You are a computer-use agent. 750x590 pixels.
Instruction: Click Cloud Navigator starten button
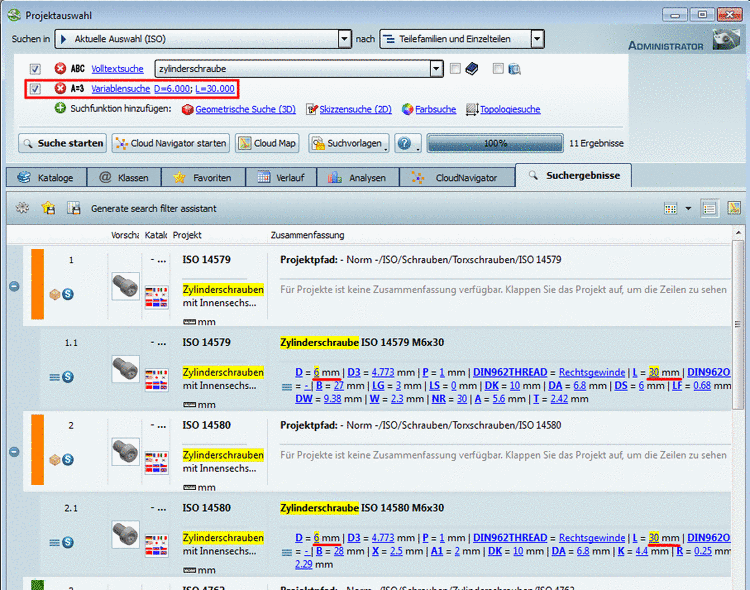(x=171, y=143)
